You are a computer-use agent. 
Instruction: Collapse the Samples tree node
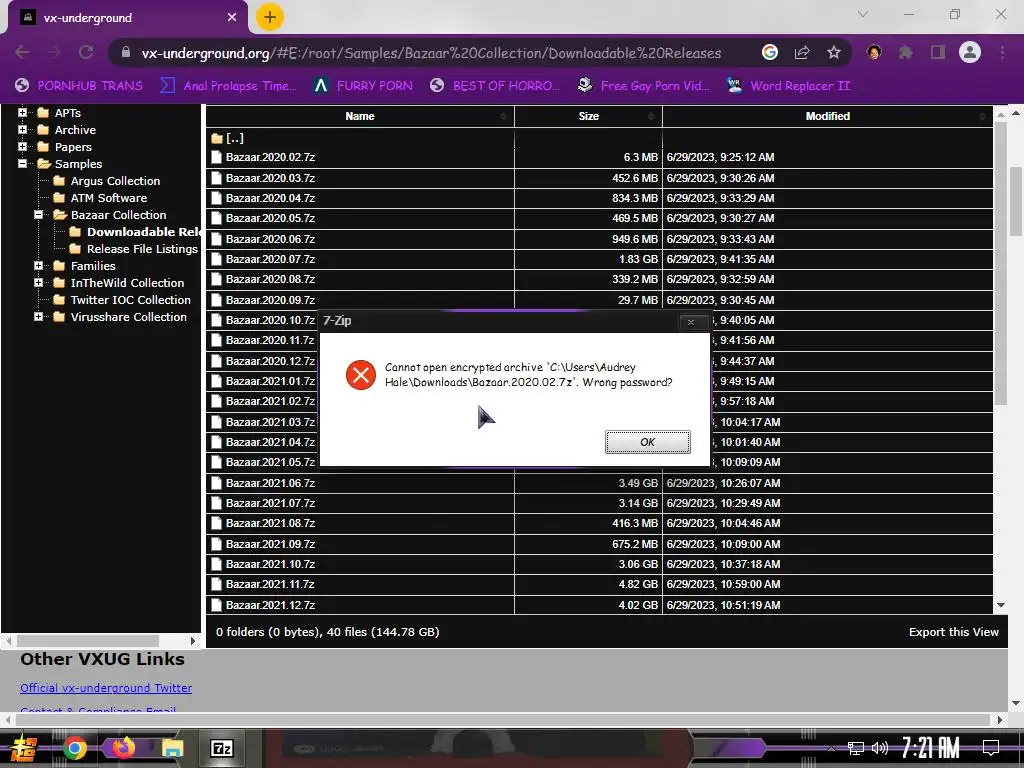pyautogui.click(x=22, y=163)
